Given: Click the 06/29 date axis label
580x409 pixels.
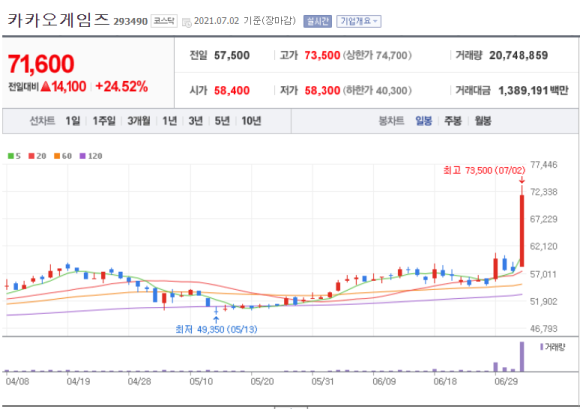Looking at the screenshot, I should point(506,381).
